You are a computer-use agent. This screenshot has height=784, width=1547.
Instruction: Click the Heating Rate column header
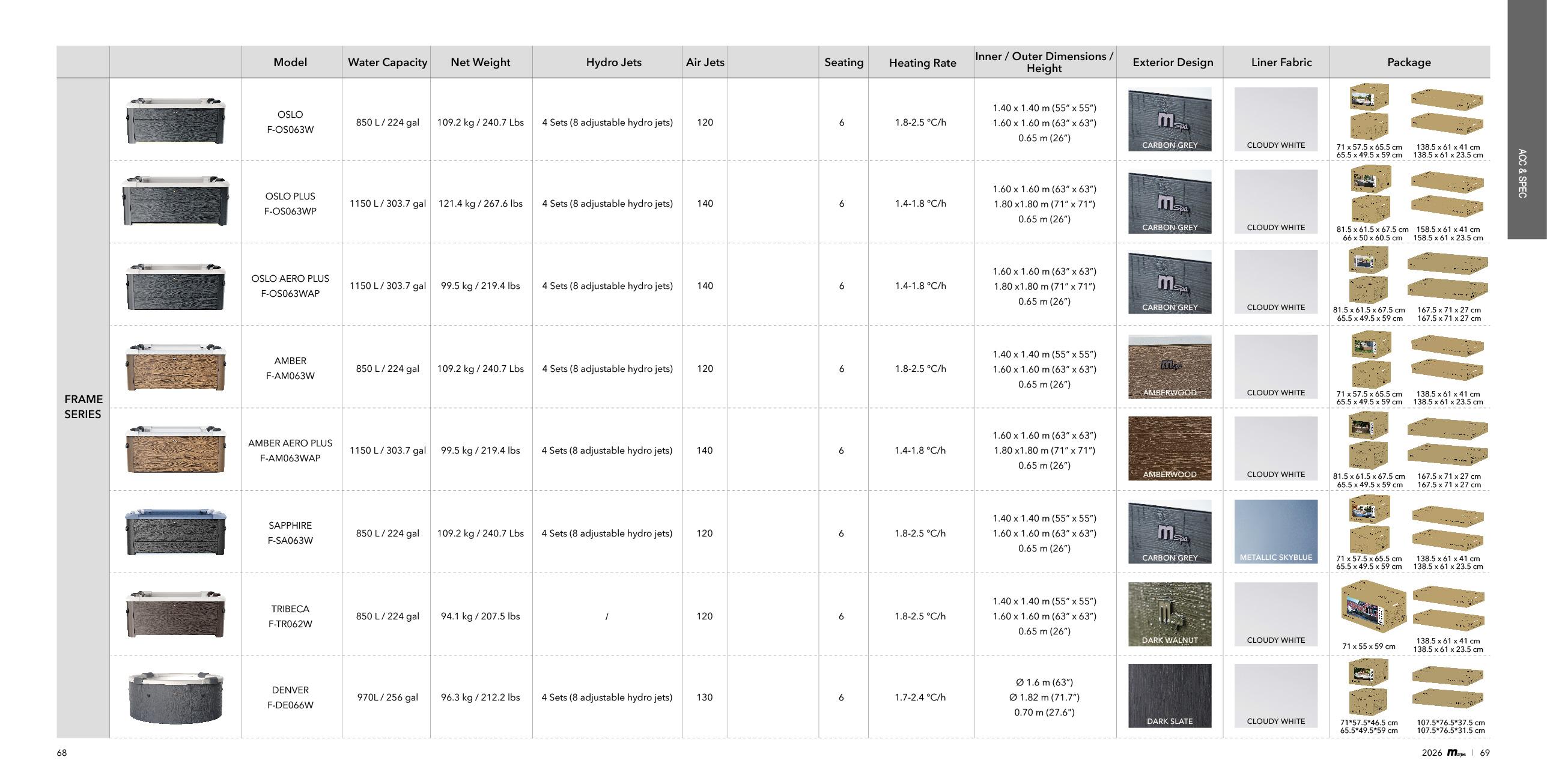(922, 62)
